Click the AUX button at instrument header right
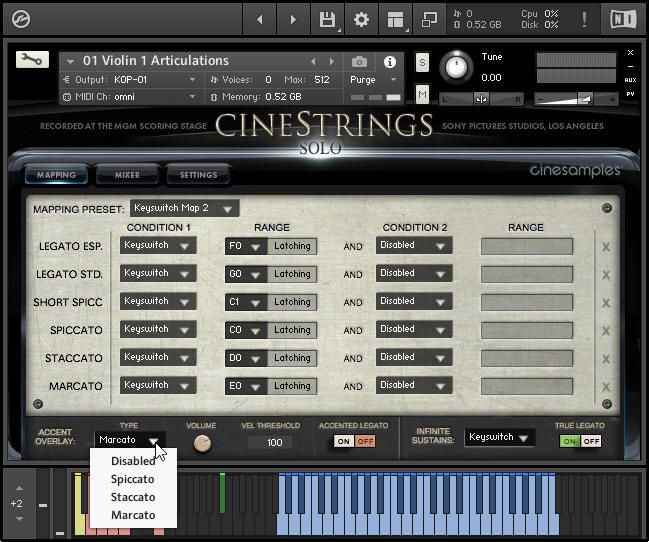Screen dimensions: 649x542 (x=630, y=80)
